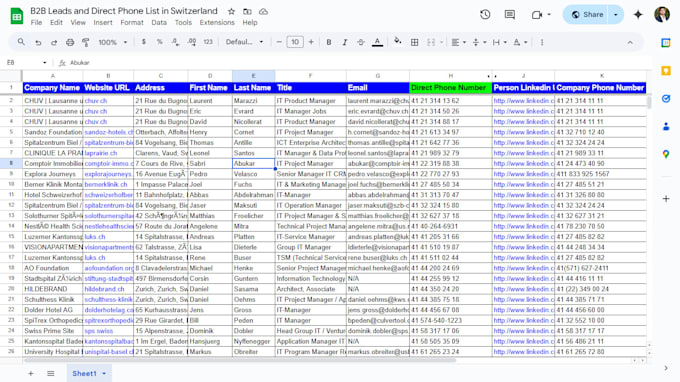Open the comments panel icon
Image resolution: width=680 pixels, height=382 pixels.
pos(510,14)
